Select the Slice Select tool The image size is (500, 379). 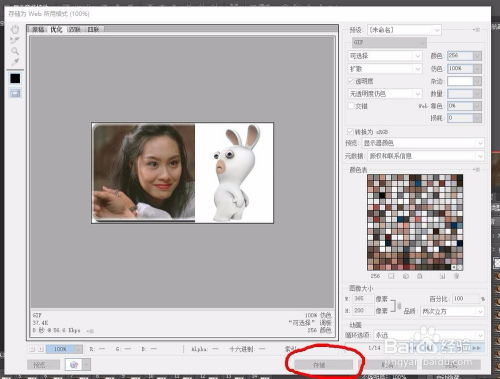tap(15, 40)
